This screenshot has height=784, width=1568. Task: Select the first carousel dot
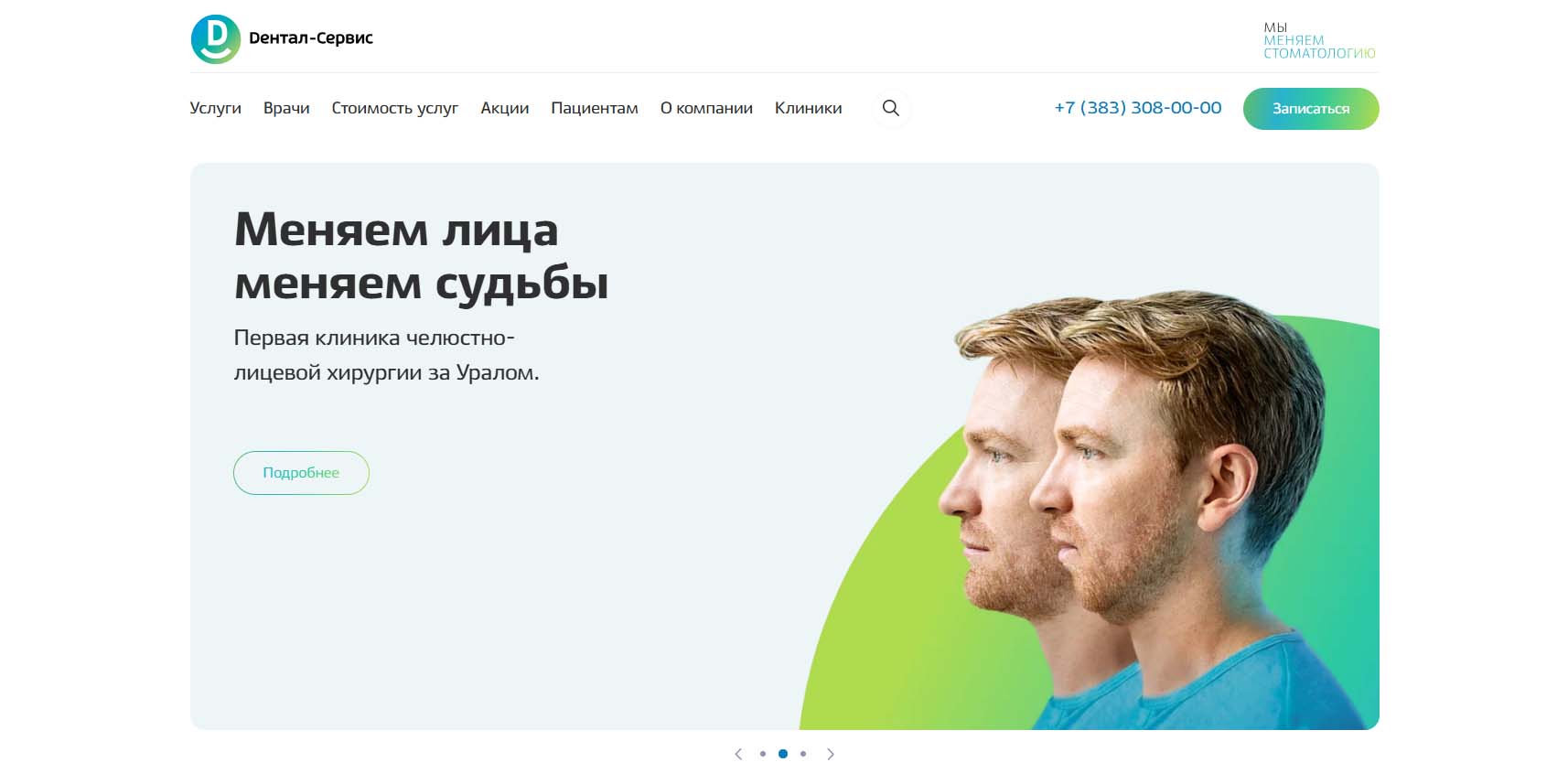pos(763,754)
